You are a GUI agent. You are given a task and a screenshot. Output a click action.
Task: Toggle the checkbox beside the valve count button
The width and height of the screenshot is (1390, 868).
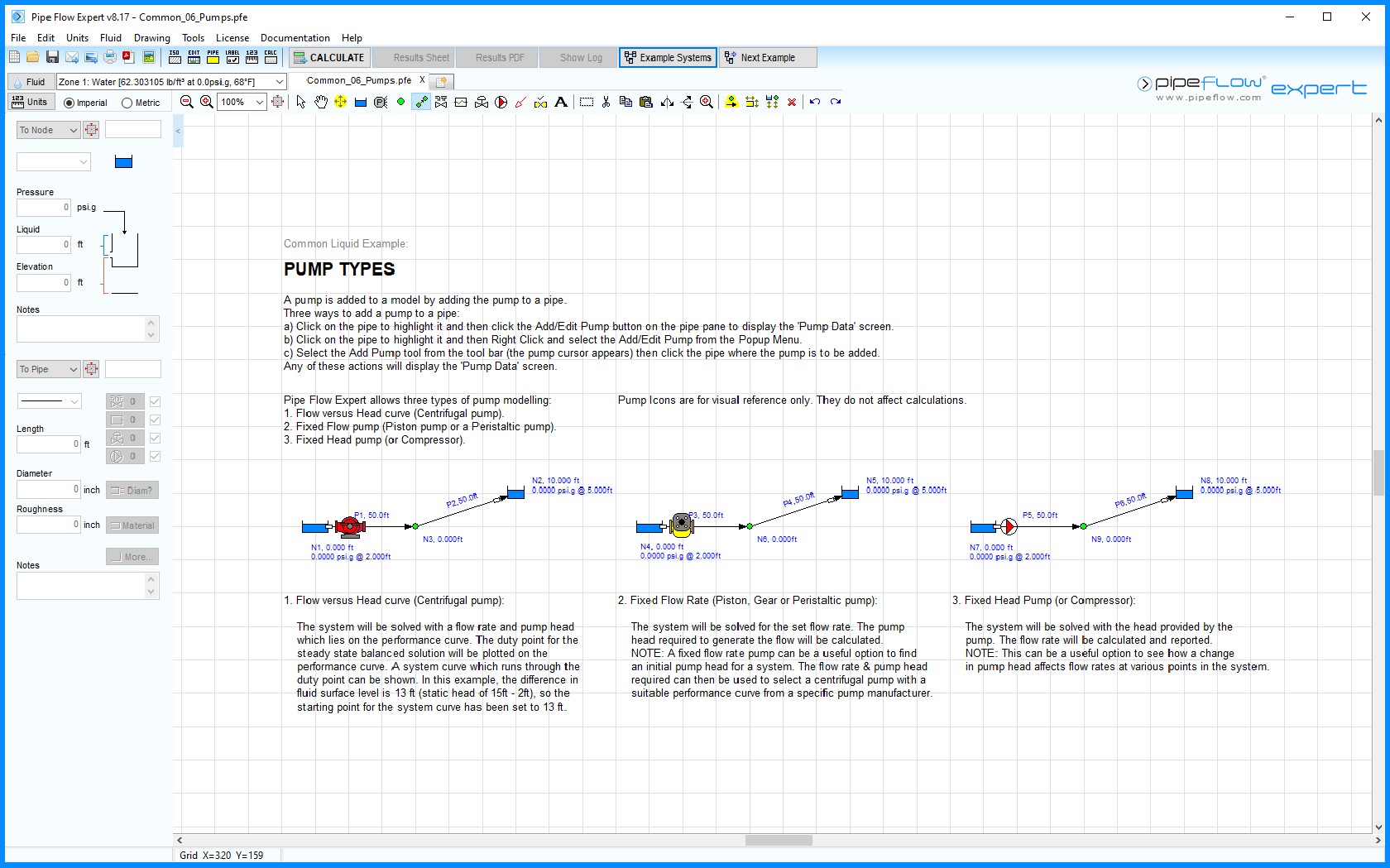[155, 401]
